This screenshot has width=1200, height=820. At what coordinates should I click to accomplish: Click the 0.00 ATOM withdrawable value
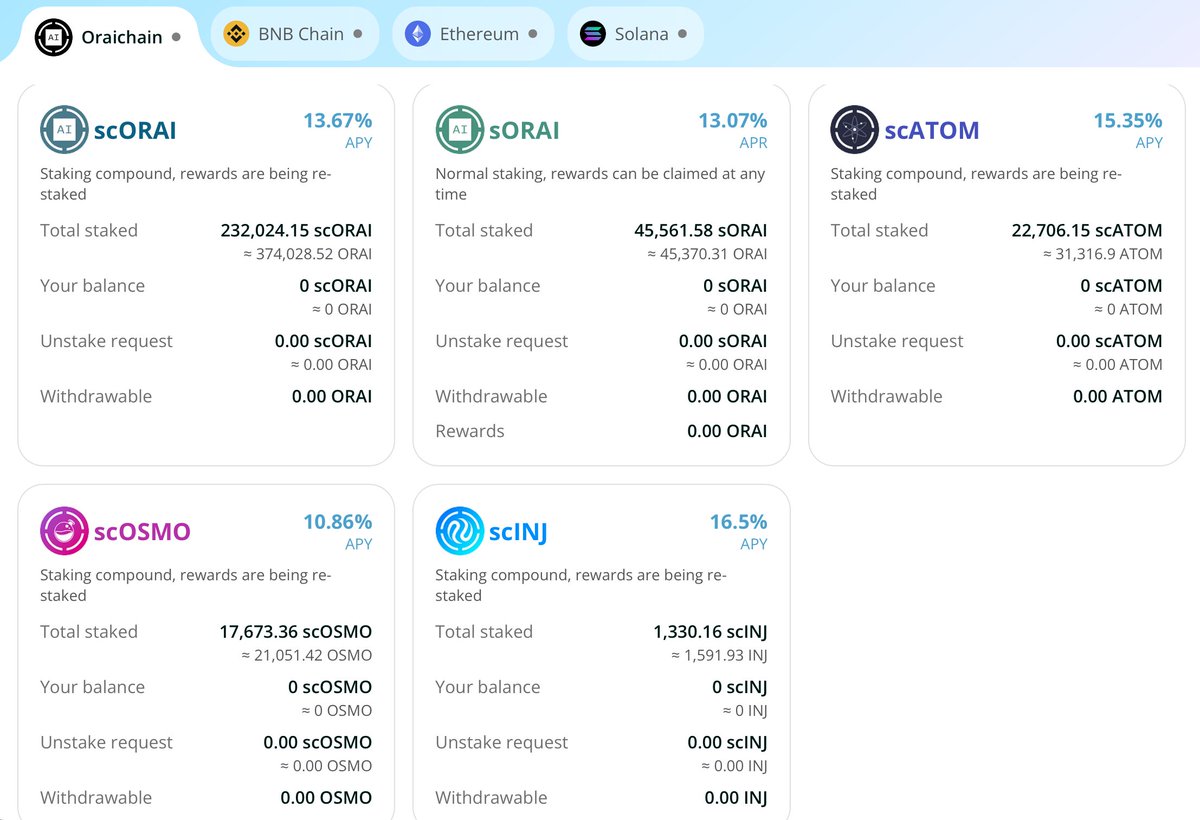1118,397
